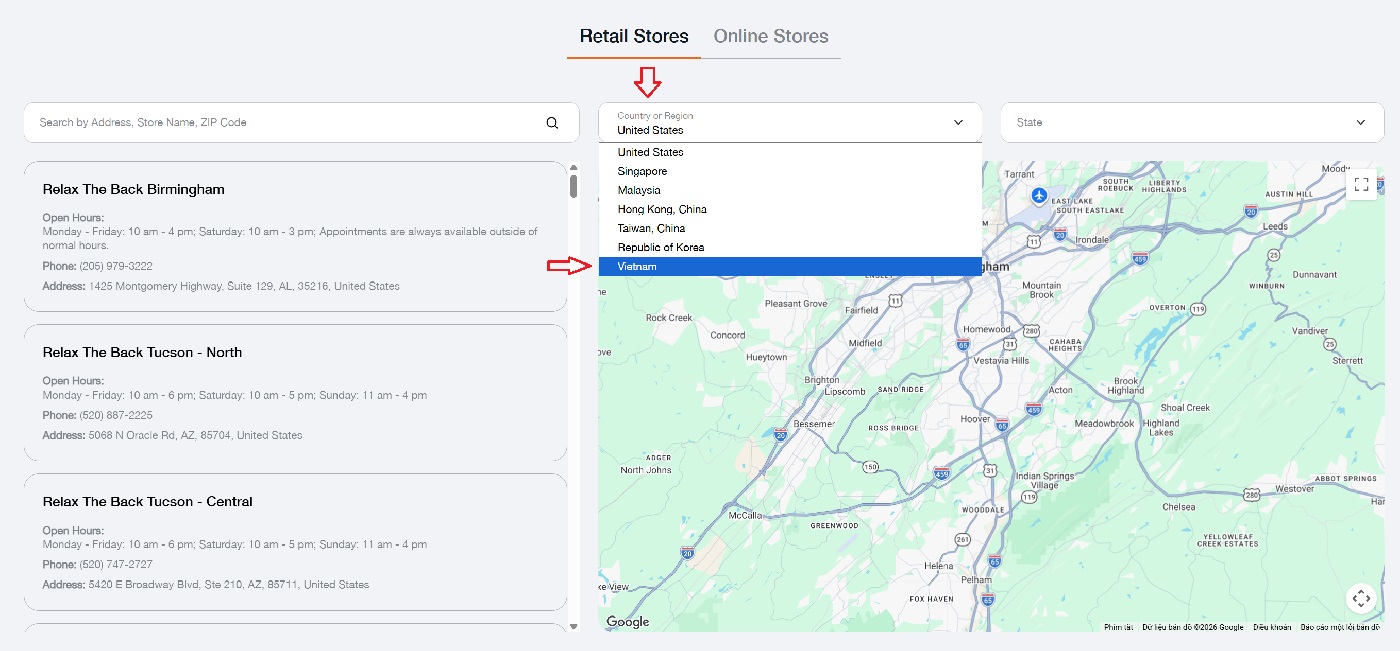Click the Hueytown label on the map
1400x651 pixels.
767,357
